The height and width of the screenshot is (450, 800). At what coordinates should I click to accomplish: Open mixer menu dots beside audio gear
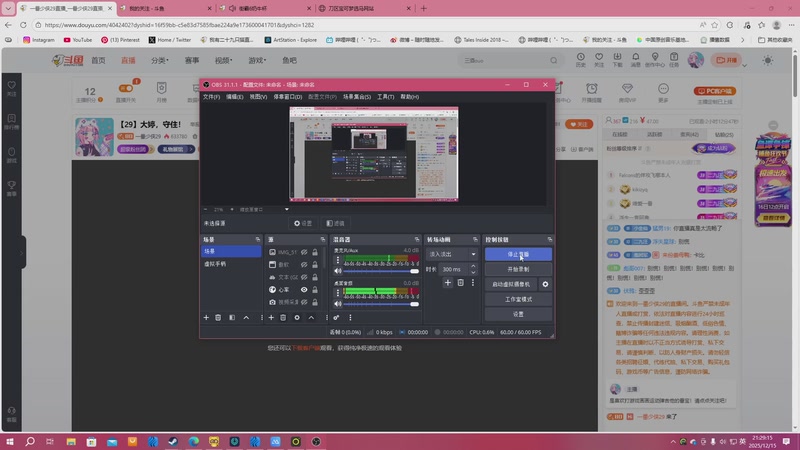(x=350, y=317)
